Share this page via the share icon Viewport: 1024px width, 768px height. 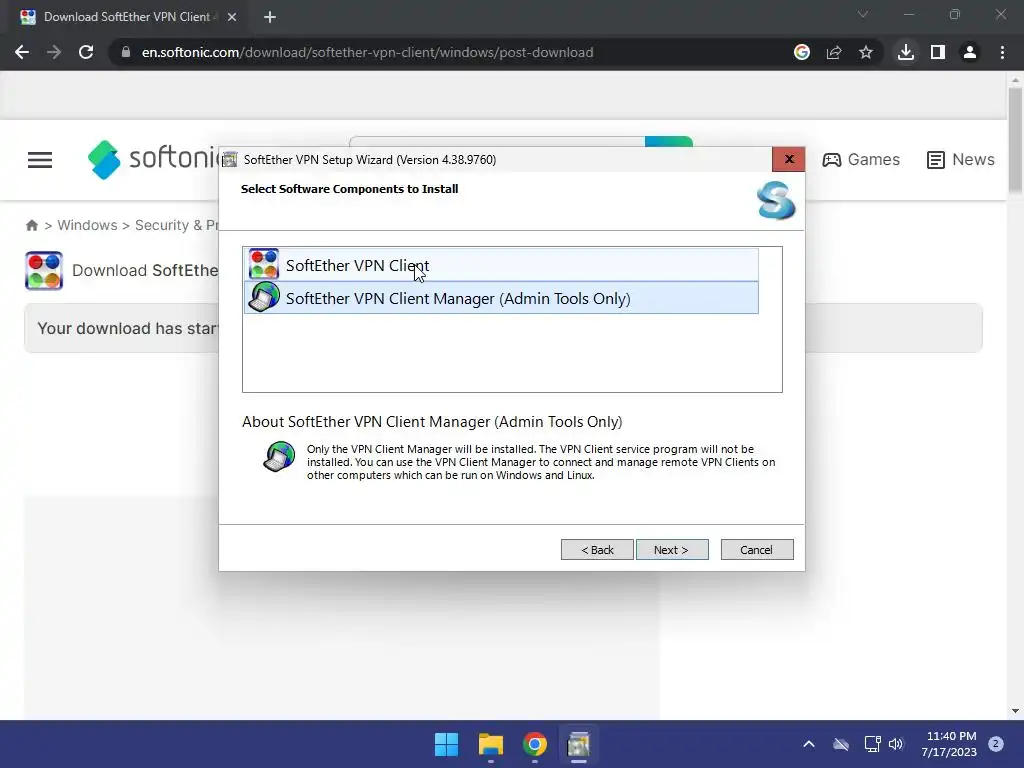tap(834, 52)
